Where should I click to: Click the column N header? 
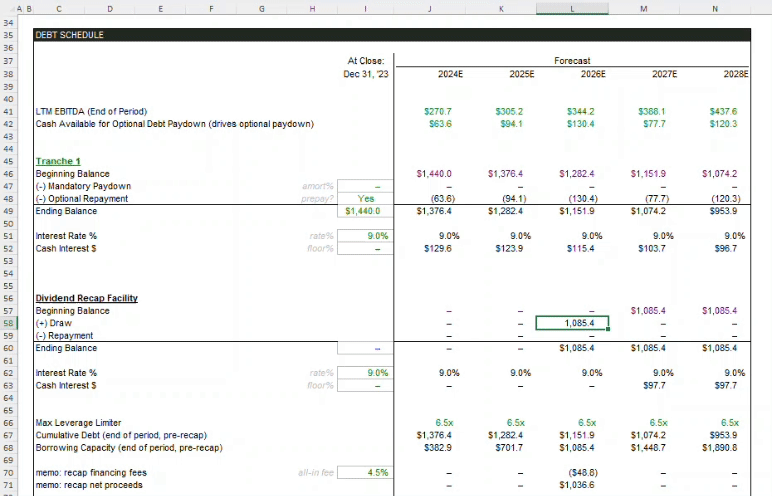(x=714, y=9)
